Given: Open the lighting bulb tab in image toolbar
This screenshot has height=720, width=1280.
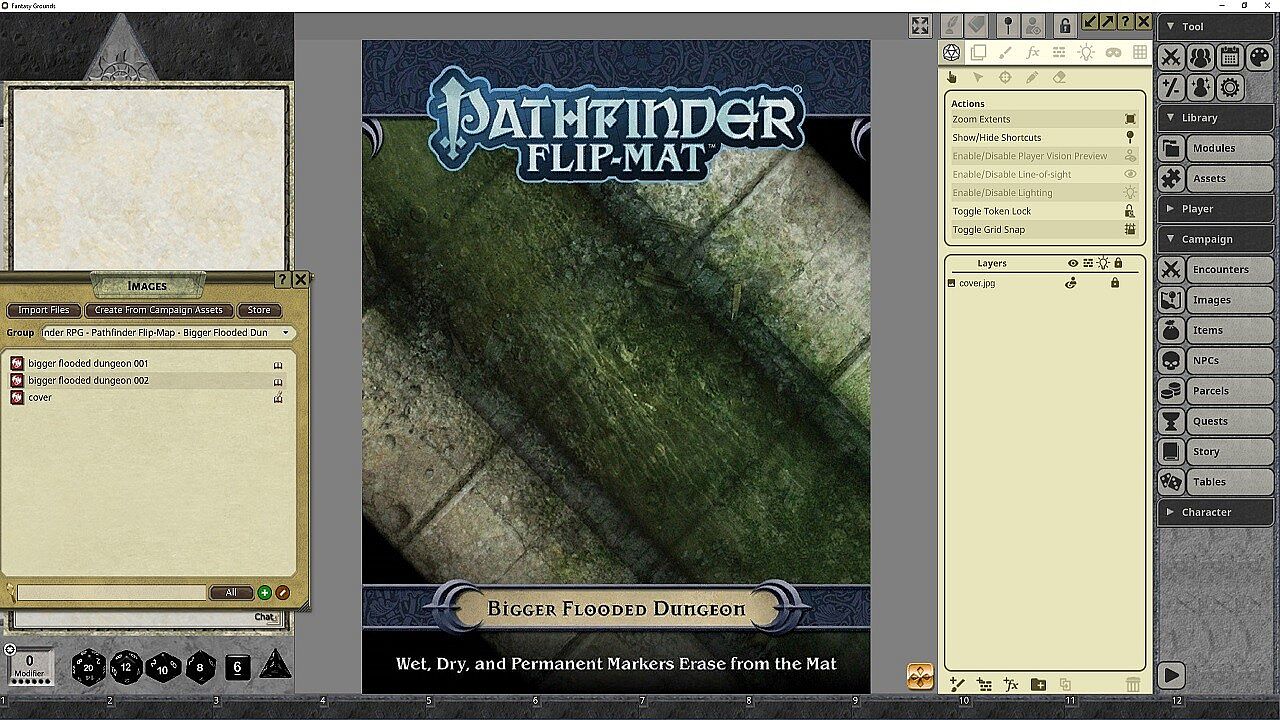Looking at the screenshot, I should pos(1086,52).
